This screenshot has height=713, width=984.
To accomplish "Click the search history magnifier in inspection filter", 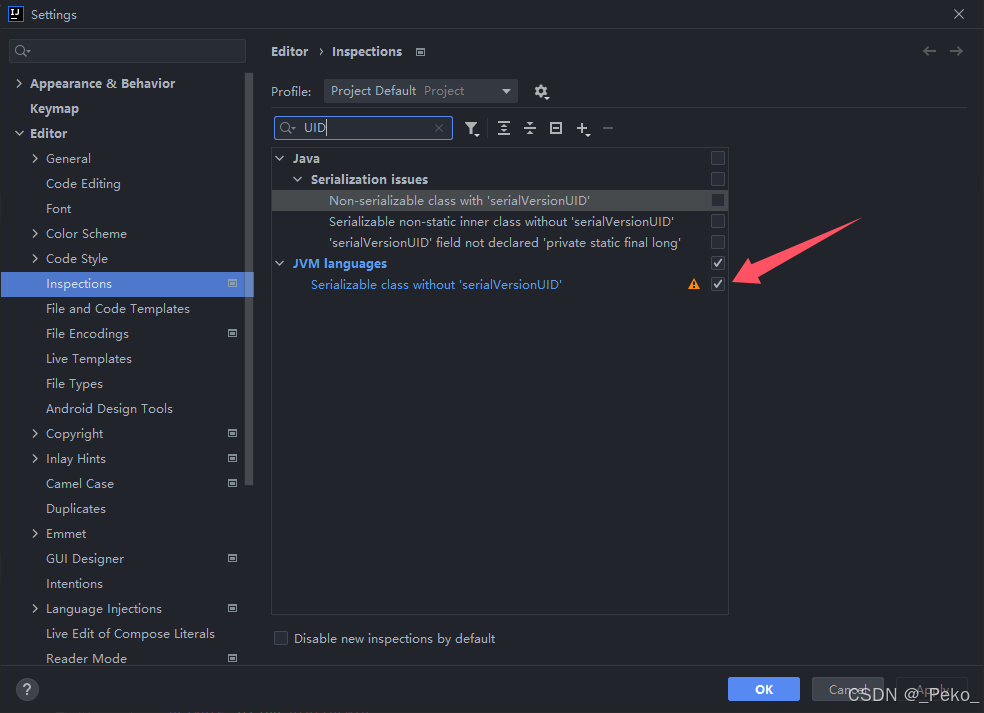I will pyautogui.click(x=288, y=128).
